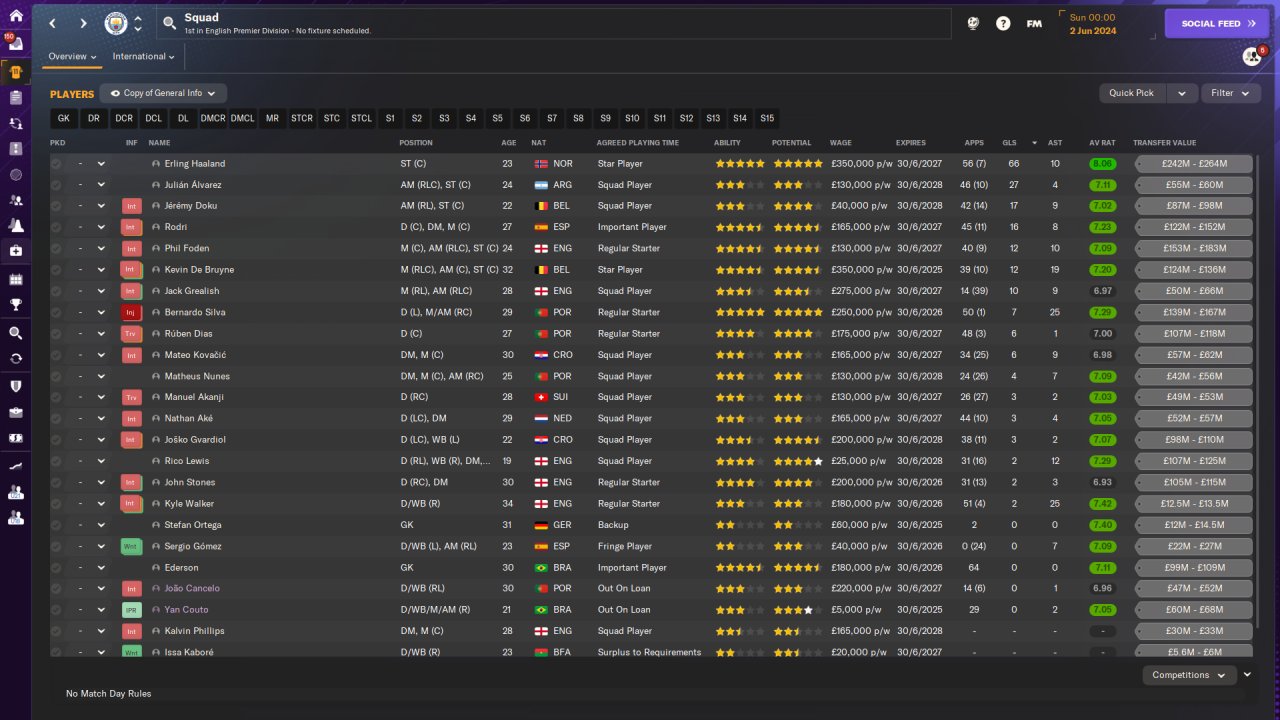Image resolution: width=1280 pixels, height=720 pixels.
Task: Open the two-people icon in the sidebar
Action: click(15, 200)
